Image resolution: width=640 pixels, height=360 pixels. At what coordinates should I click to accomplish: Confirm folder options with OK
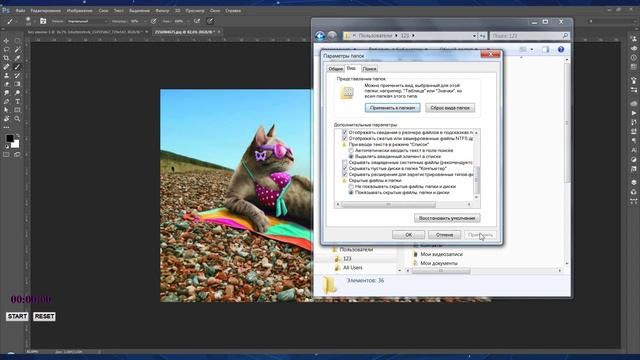click(408, 235)
